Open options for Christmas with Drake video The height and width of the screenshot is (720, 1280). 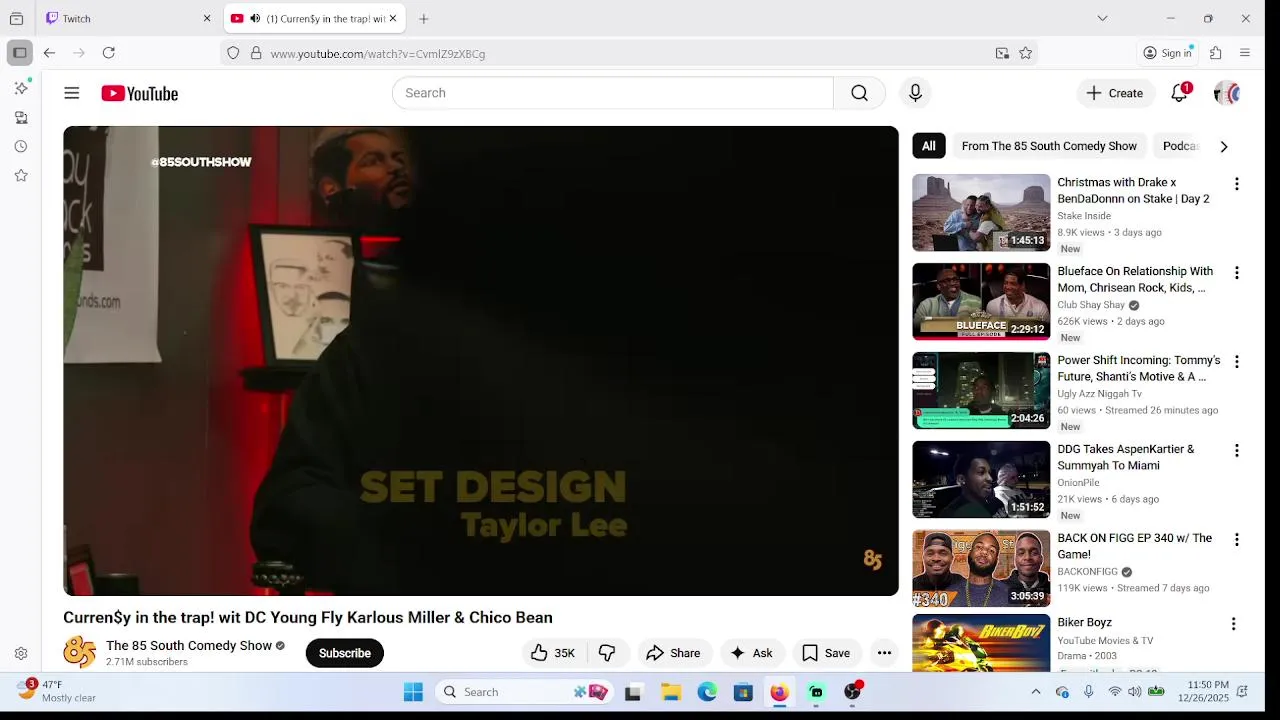(x=1236, y=184)
